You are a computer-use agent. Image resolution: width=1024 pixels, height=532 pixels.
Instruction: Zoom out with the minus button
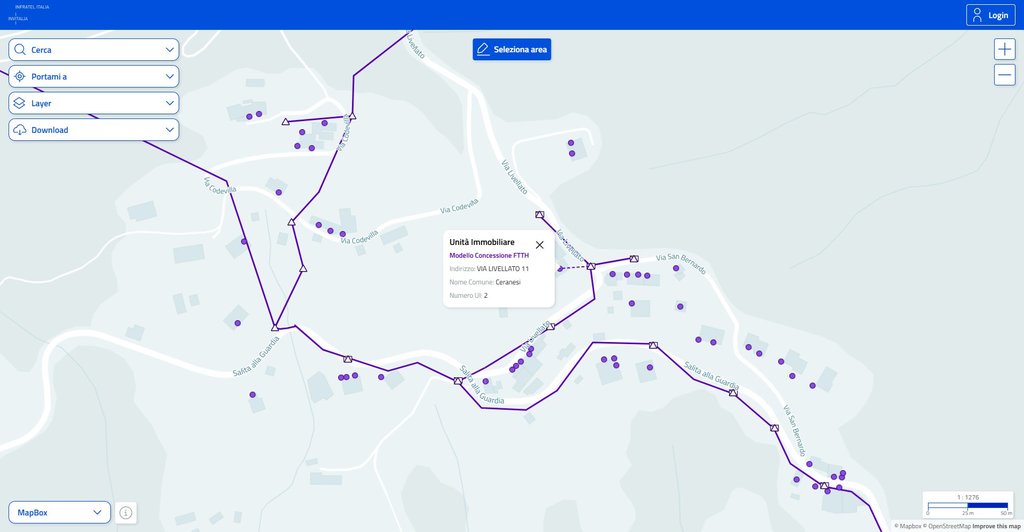(x=1004, y=75)
